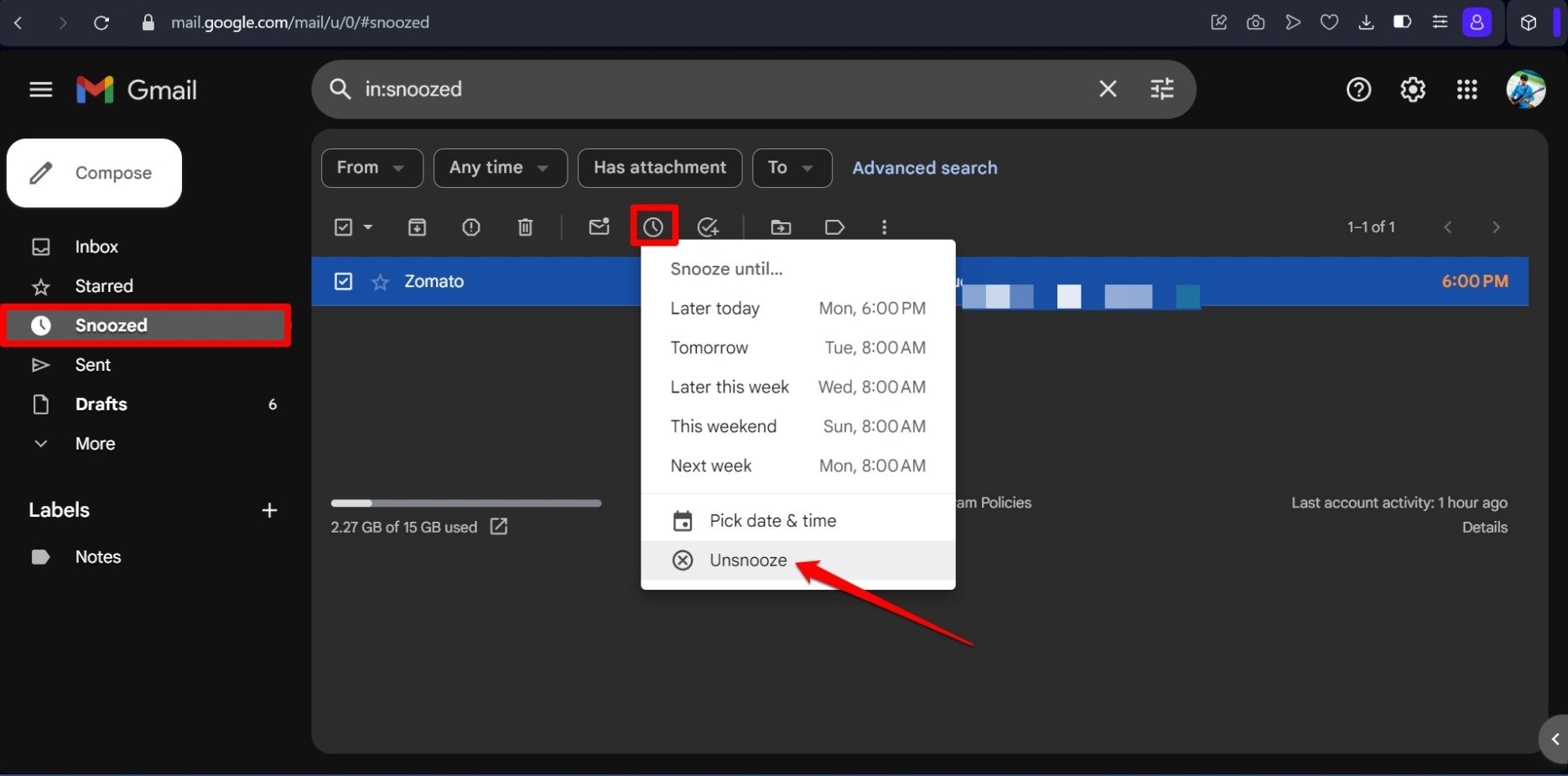
Task: Open Gmail settings gear
Action: (1412, 89)
